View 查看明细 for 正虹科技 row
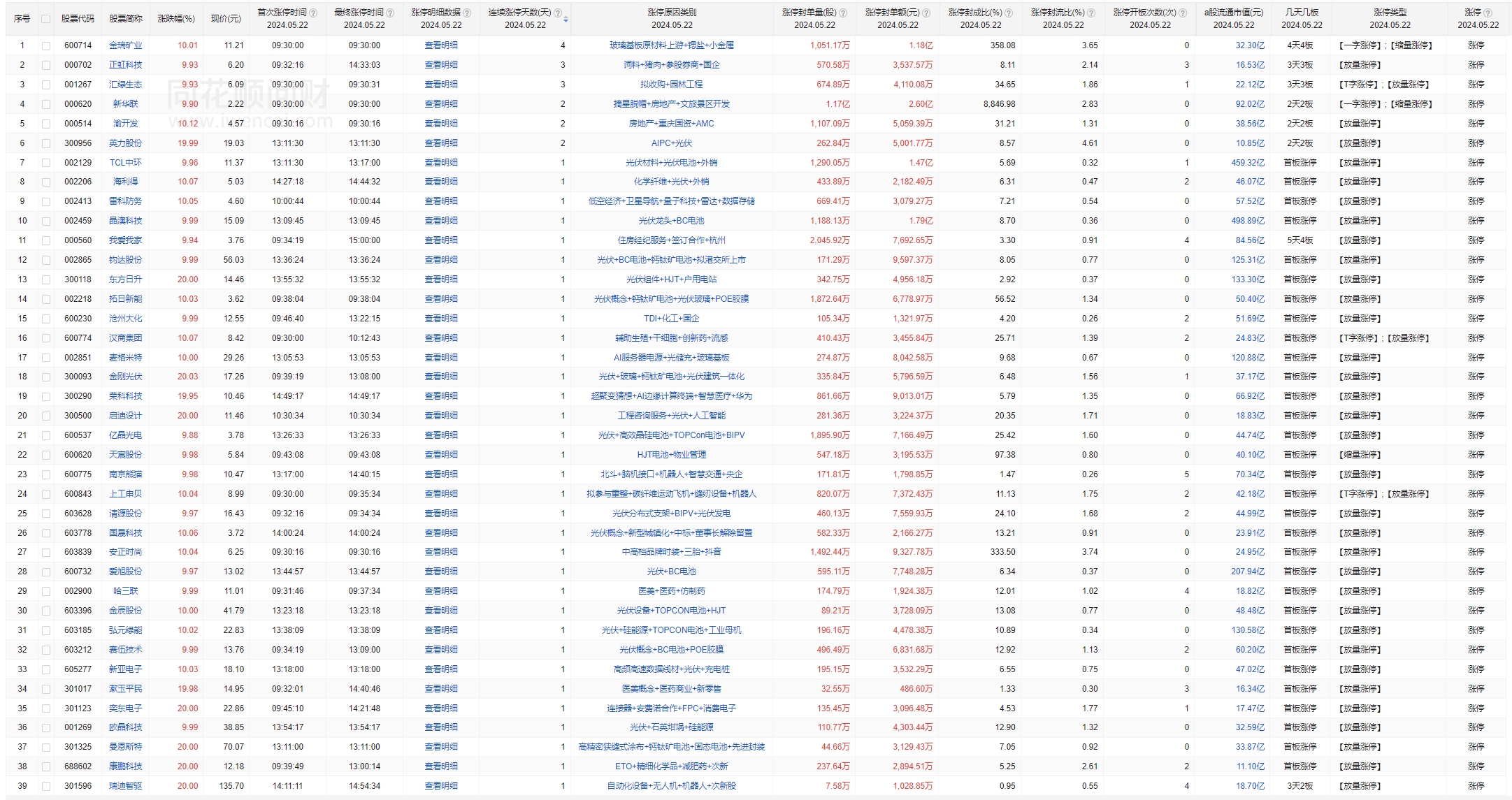This screenshot has width=1512, height=800. coord(441,65)
